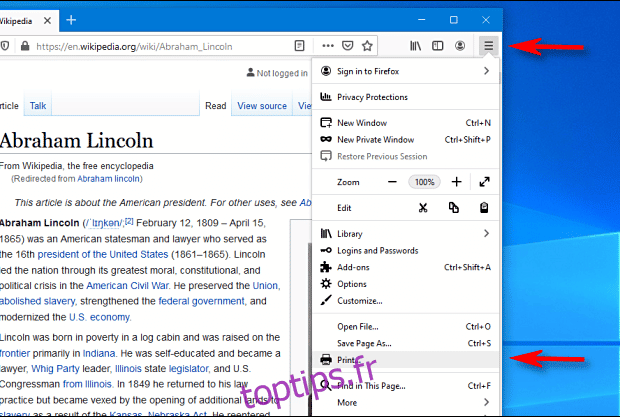
Task: Open president of the United States link
Action: [103, 254]
